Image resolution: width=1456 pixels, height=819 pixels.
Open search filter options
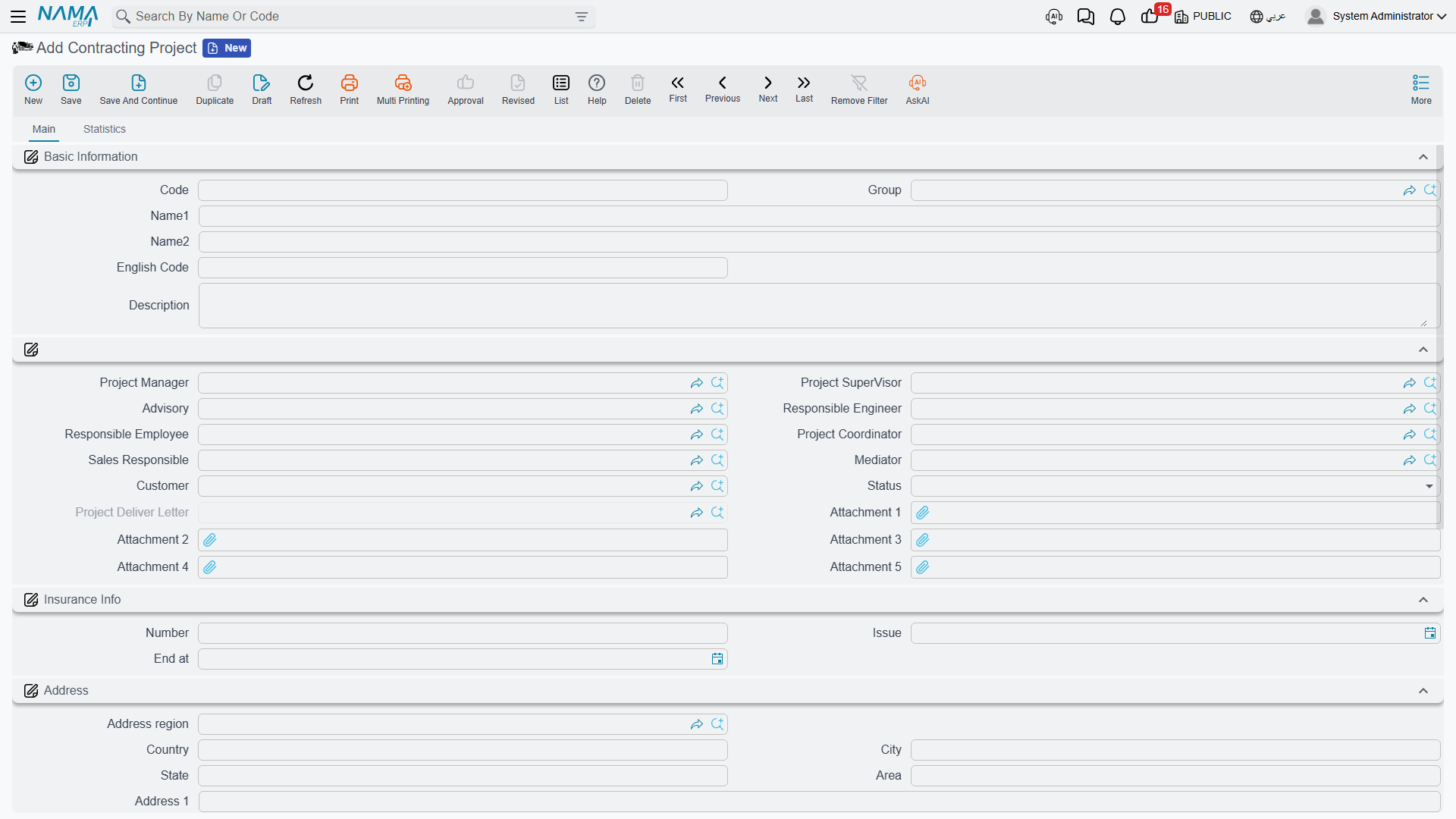click(582, 17)
